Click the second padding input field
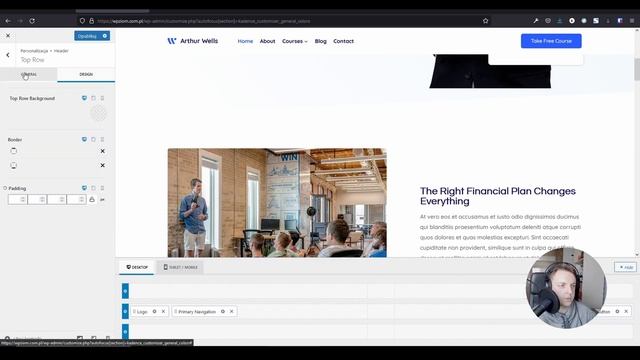The image size is (640, 360). 37,200
